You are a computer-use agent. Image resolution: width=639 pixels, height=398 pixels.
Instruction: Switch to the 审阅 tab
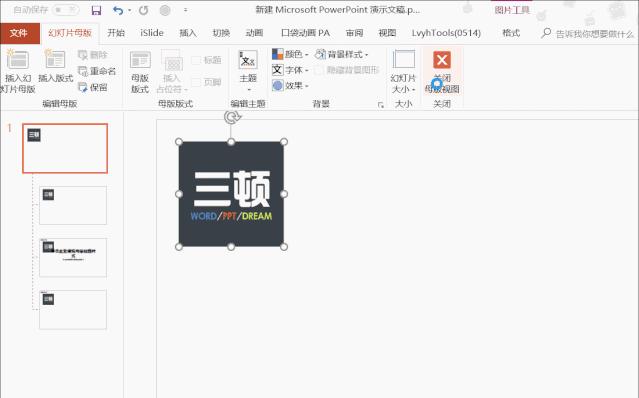[354, 33]
